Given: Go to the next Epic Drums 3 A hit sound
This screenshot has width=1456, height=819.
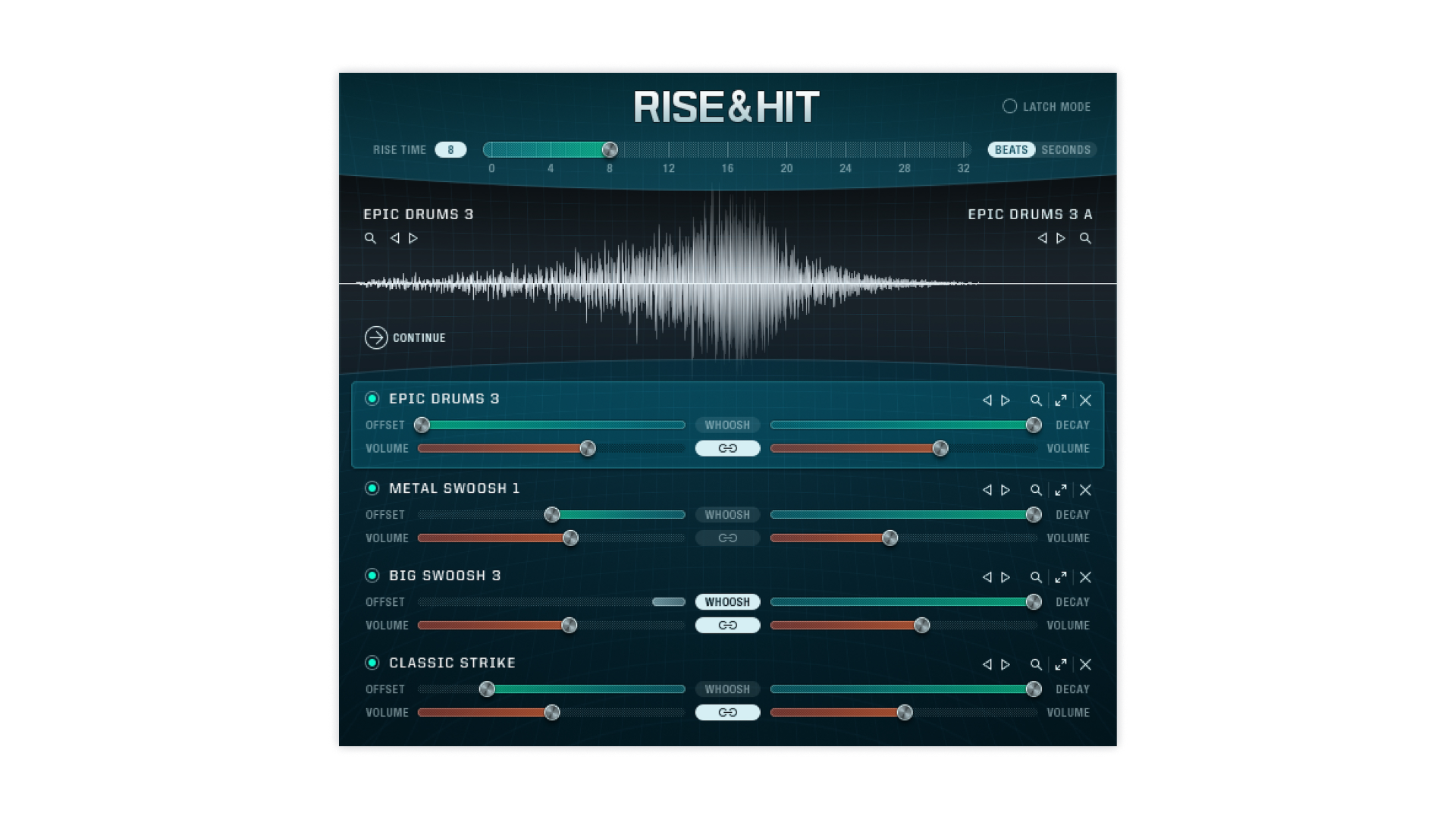Looking at the screenshot, I should click(x=1061, y=238).
